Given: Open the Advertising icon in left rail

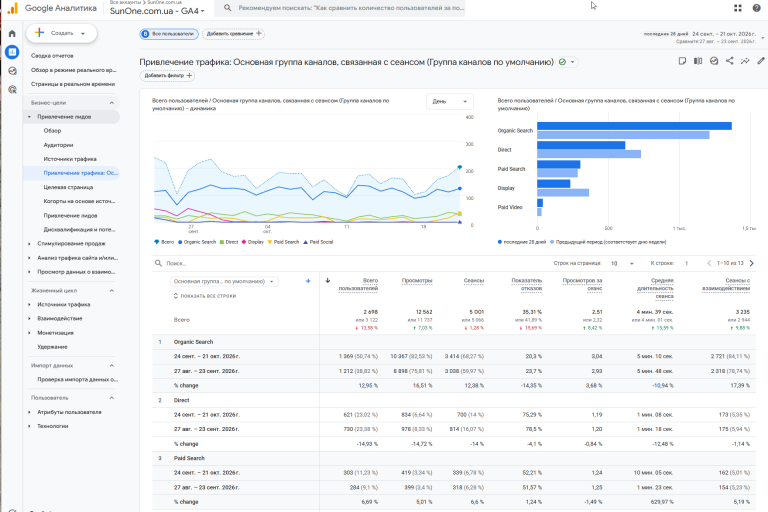Looking at the screenshot, I should (12, 89).
